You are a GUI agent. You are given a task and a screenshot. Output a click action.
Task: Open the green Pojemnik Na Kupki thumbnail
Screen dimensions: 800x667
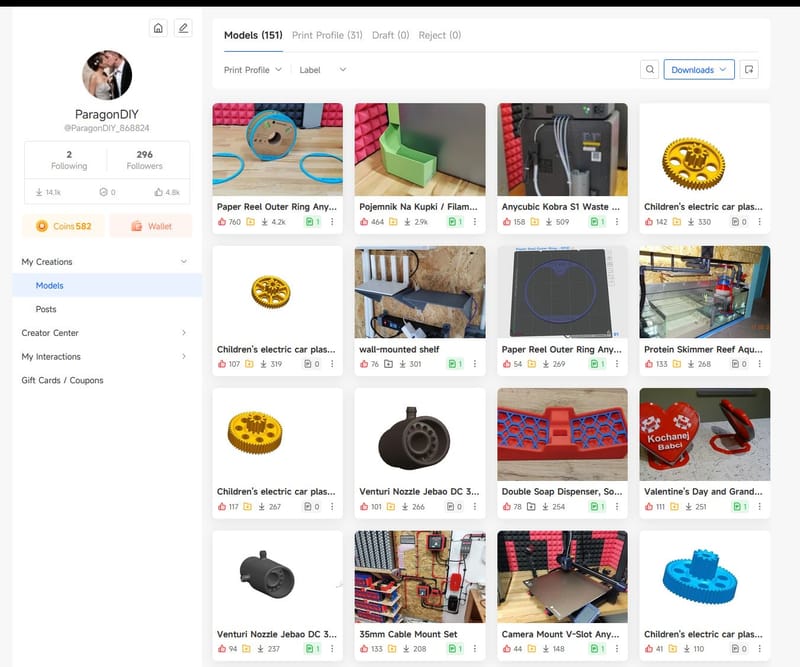click(x=420, y=150)
